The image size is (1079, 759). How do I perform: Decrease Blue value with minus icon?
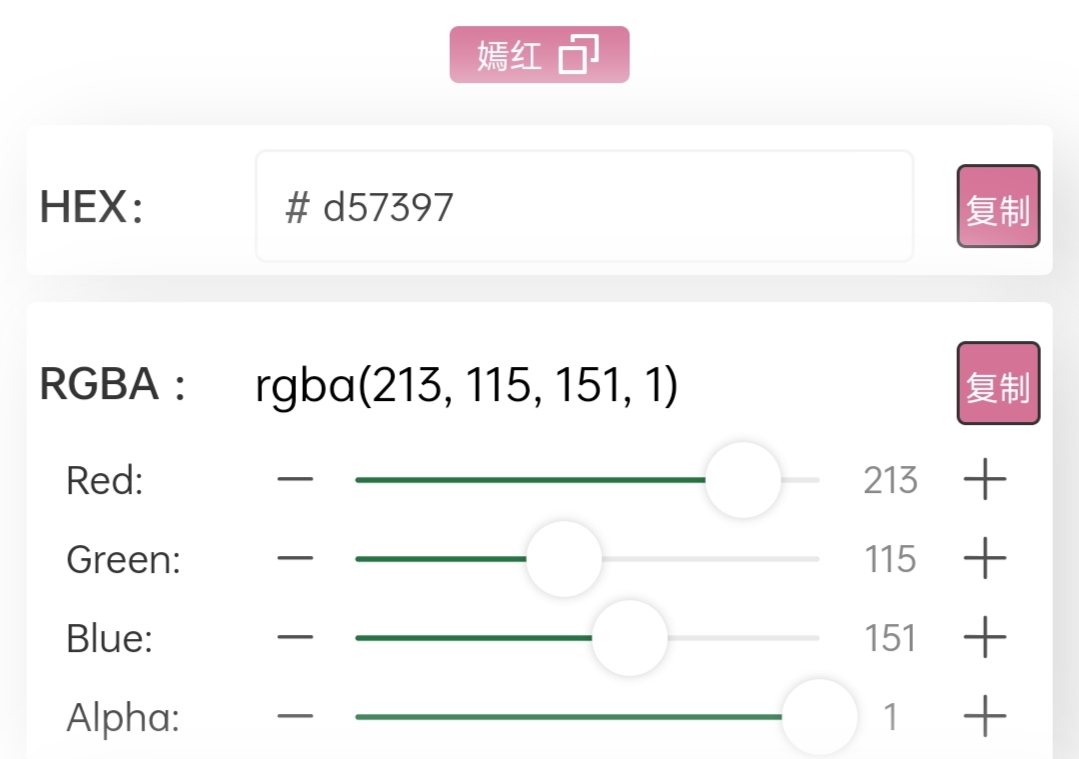(x=295, y=638)
